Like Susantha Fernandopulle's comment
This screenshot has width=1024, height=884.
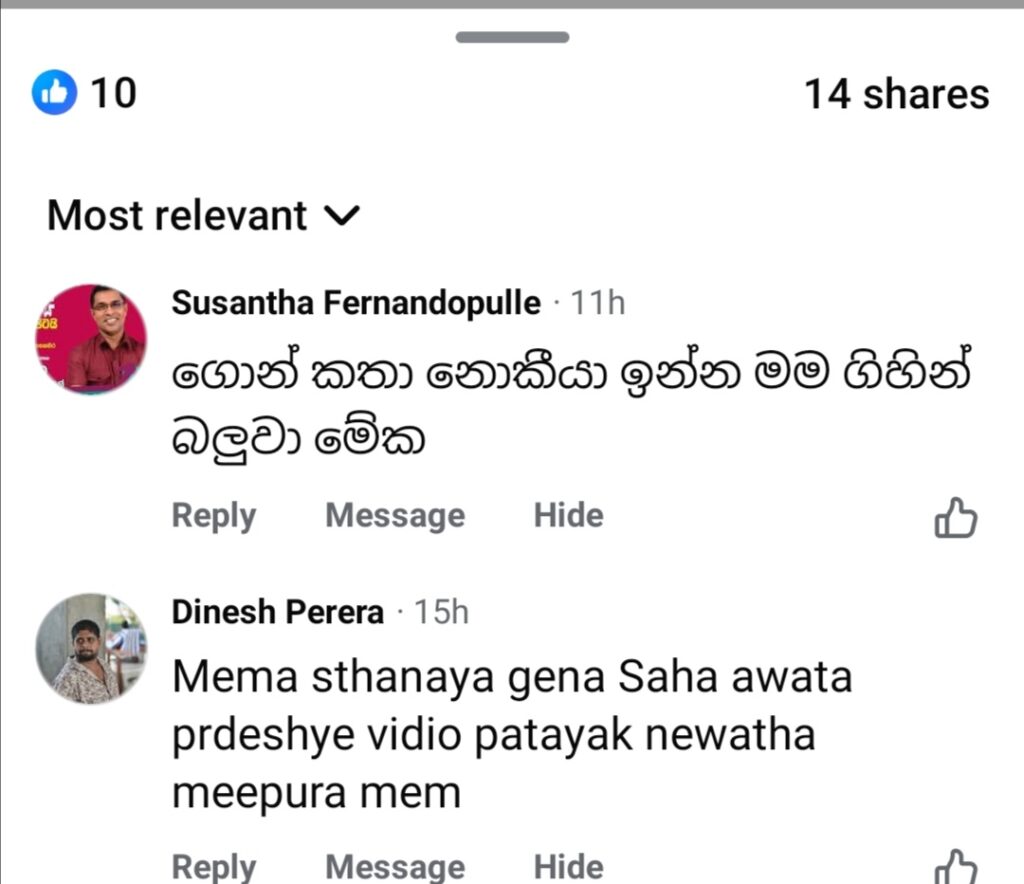(955, 518)
